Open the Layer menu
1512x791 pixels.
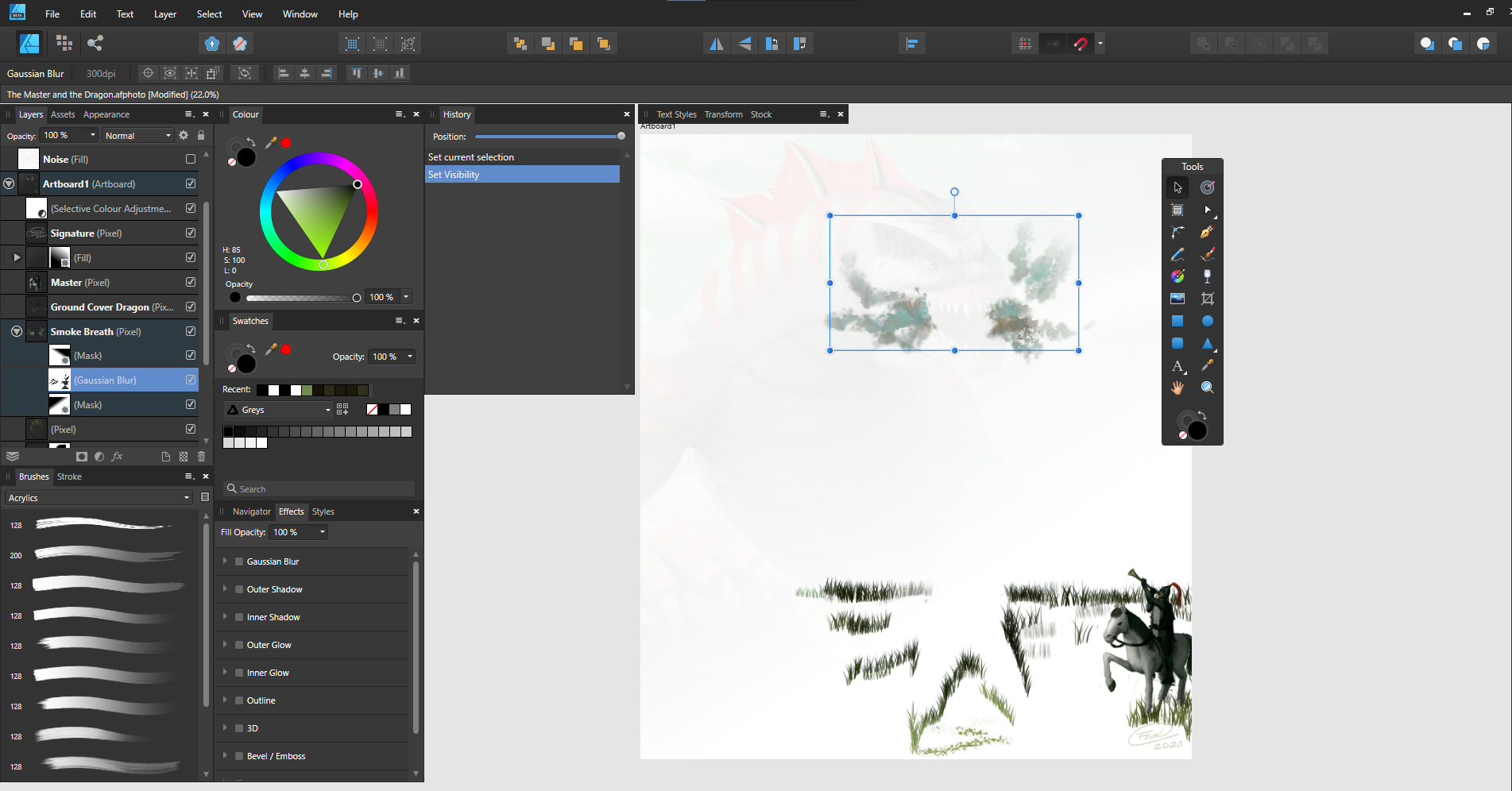point(165,14)
